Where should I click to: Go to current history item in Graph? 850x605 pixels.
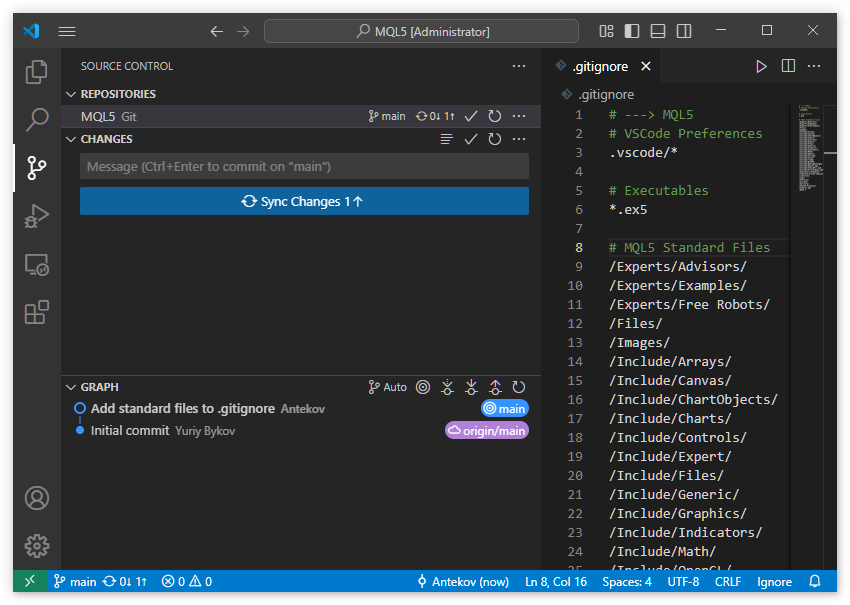click(423, 387)
